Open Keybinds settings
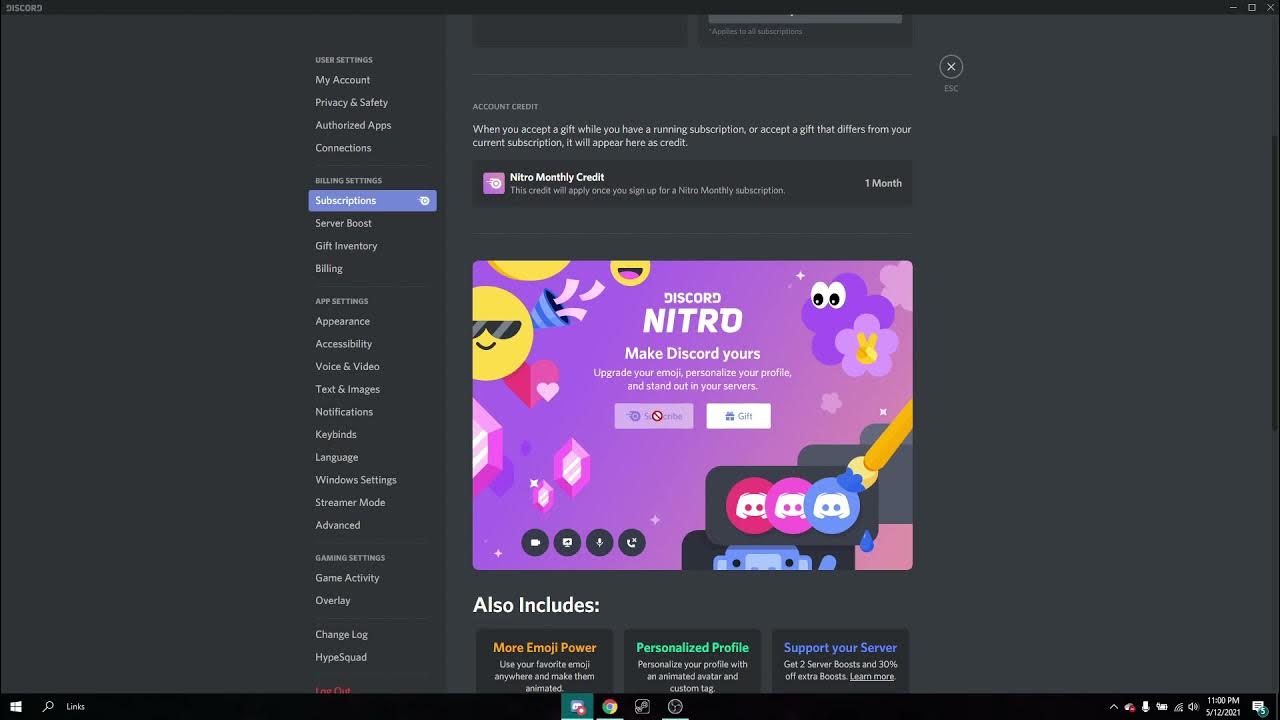 pos(336,434)
